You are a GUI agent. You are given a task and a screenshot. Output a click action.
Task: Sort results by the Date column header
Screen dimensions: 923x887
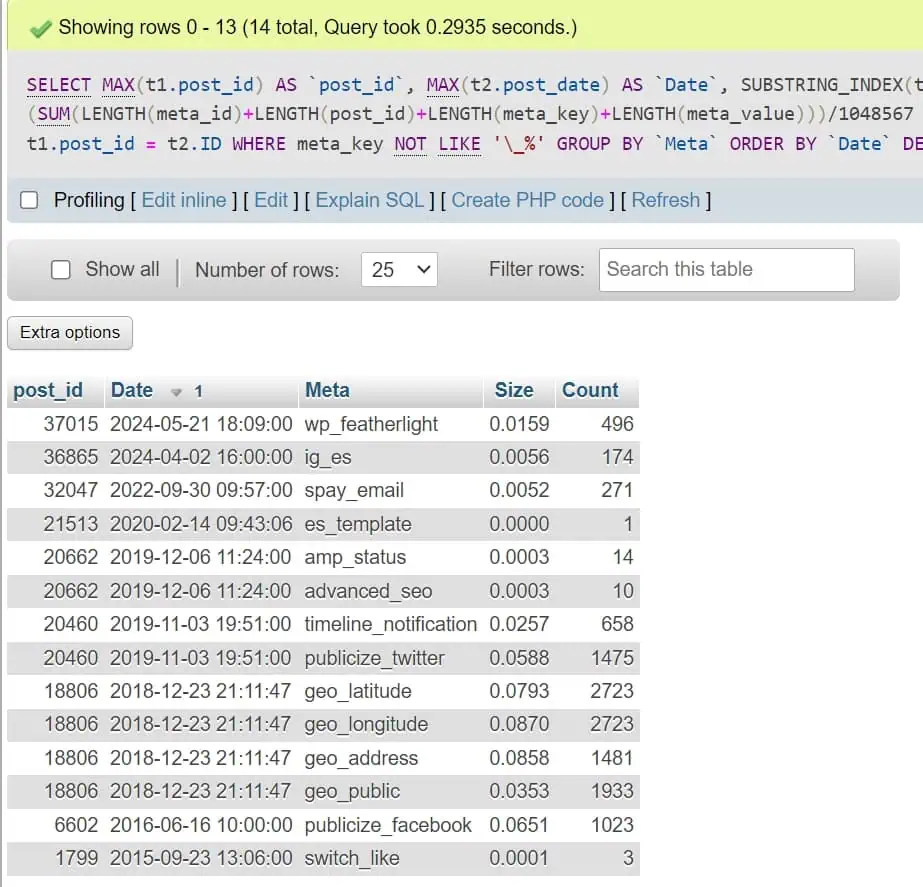132,391
